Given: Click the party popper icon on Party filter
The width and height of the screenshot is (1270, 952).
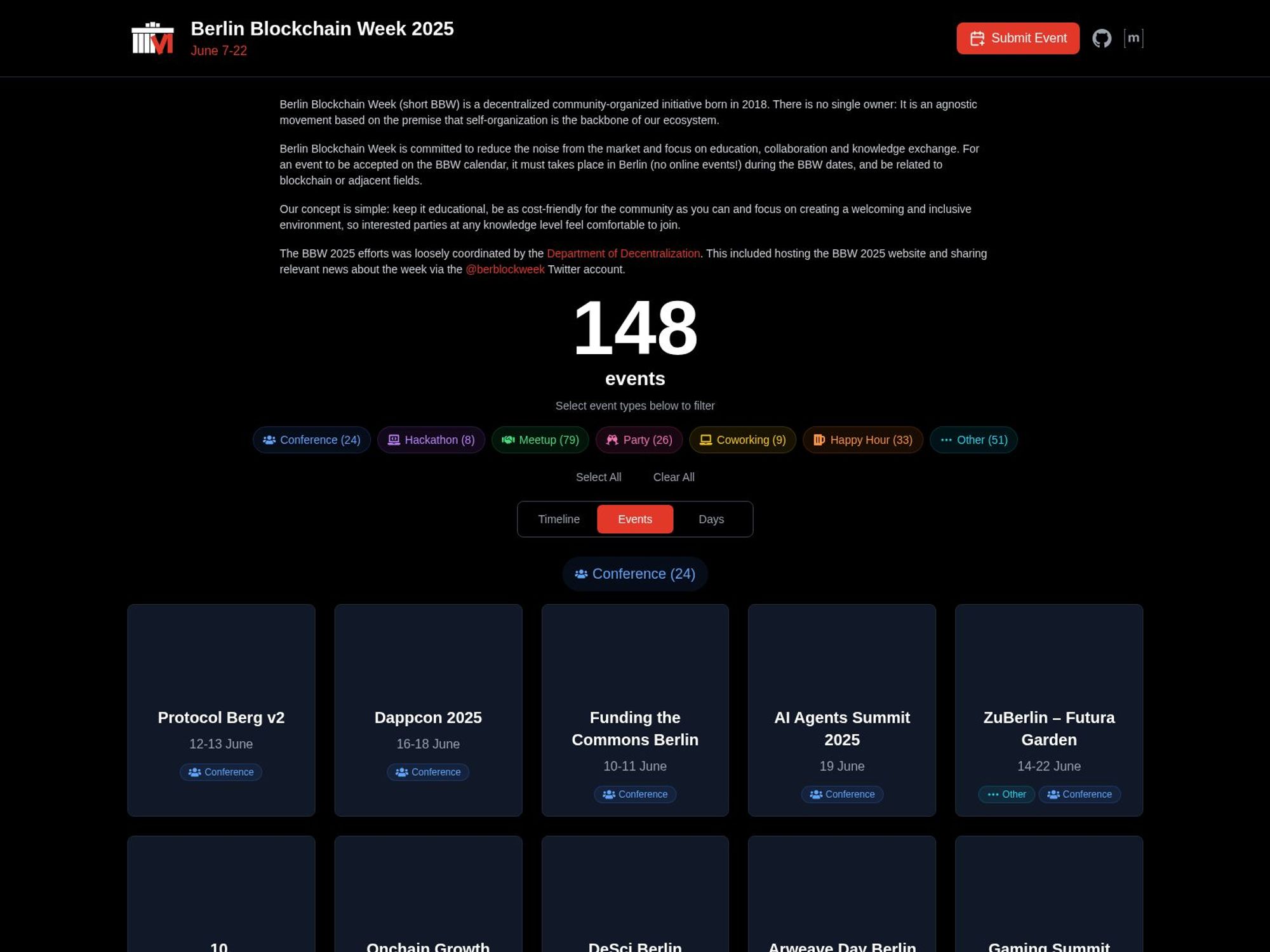Looking at the screenshot, I should (612, 439).
